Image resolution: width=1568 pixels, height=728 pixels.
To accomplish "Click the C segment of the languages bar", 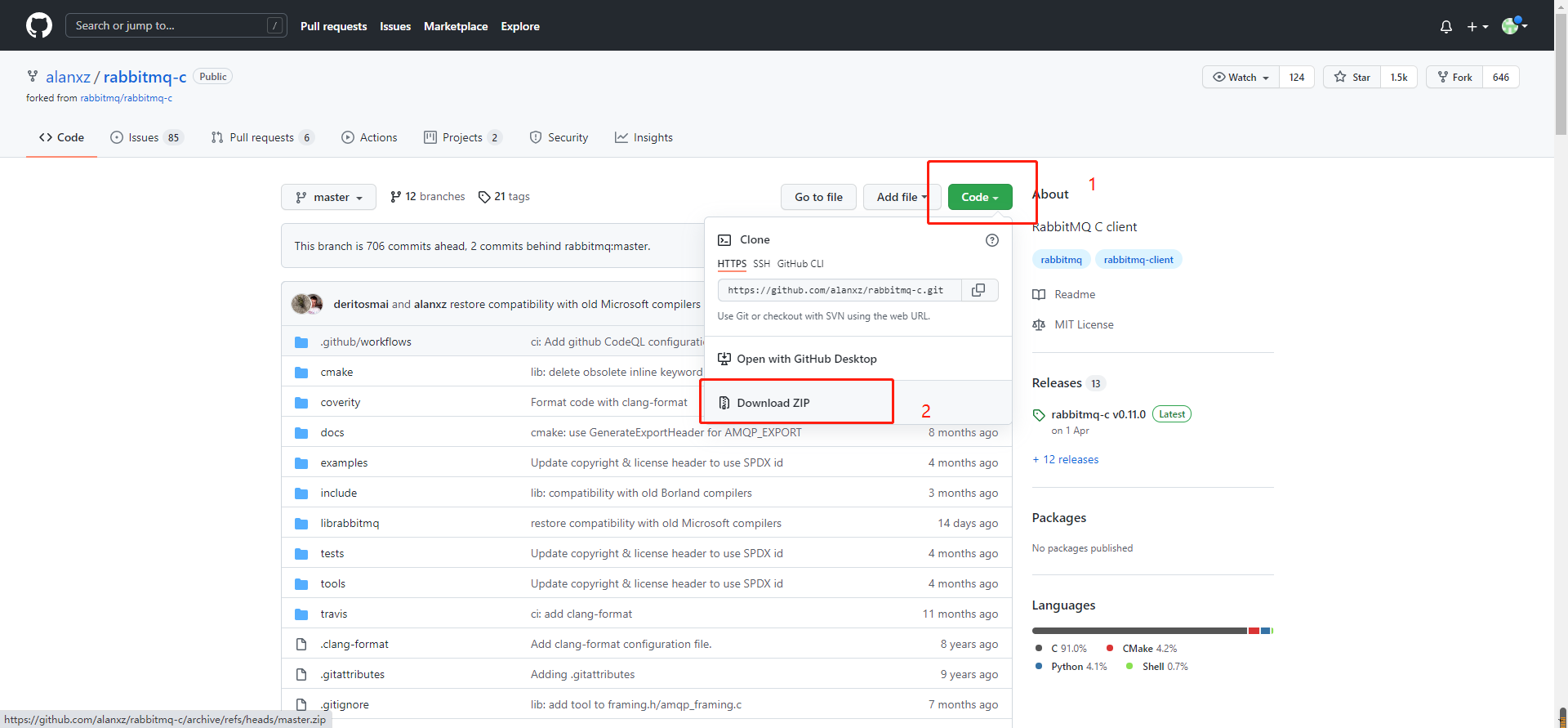I will [1139, 631].
